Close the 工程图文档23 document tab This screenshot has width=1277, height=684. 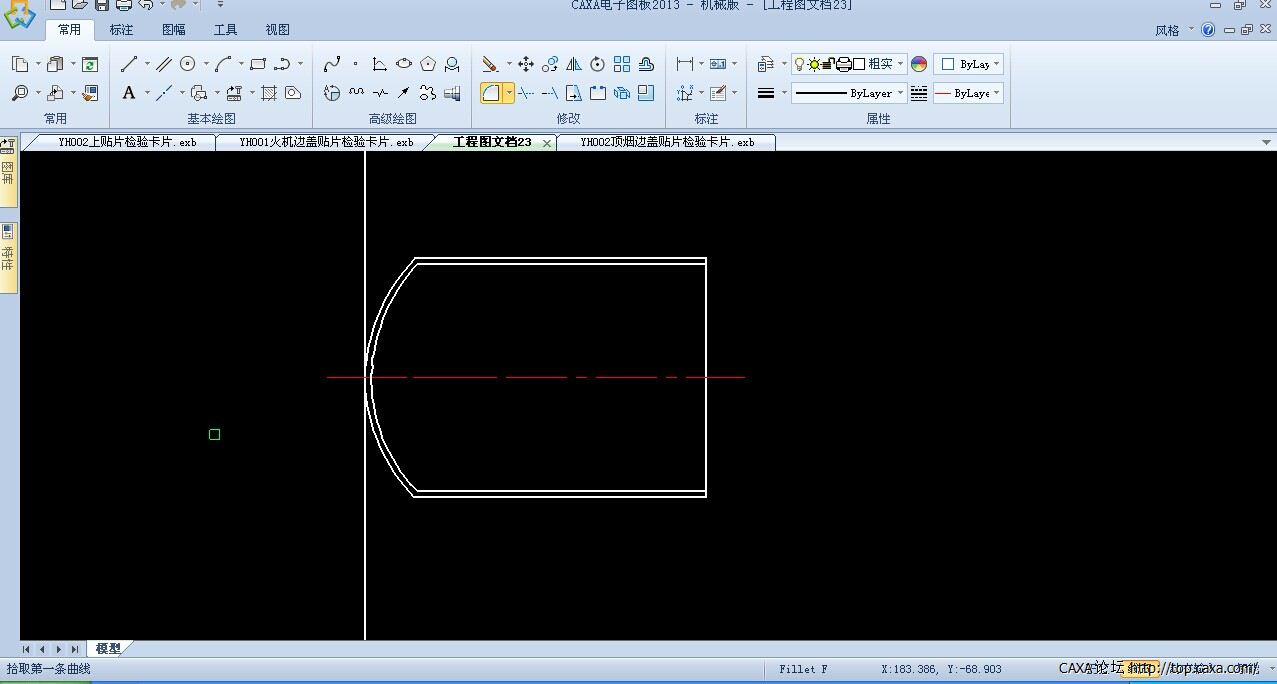(x=546, y=143)
